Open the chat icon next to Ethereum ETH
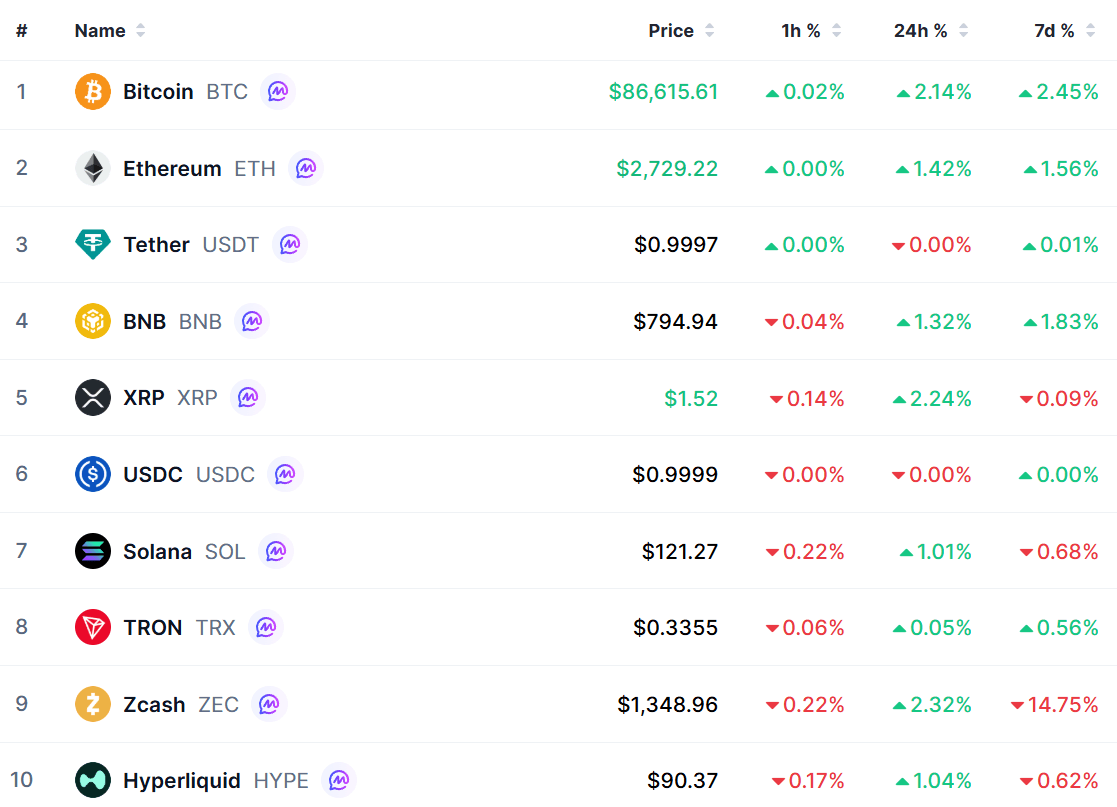This screenshot has width=1117, height=807. coord(306,168)
